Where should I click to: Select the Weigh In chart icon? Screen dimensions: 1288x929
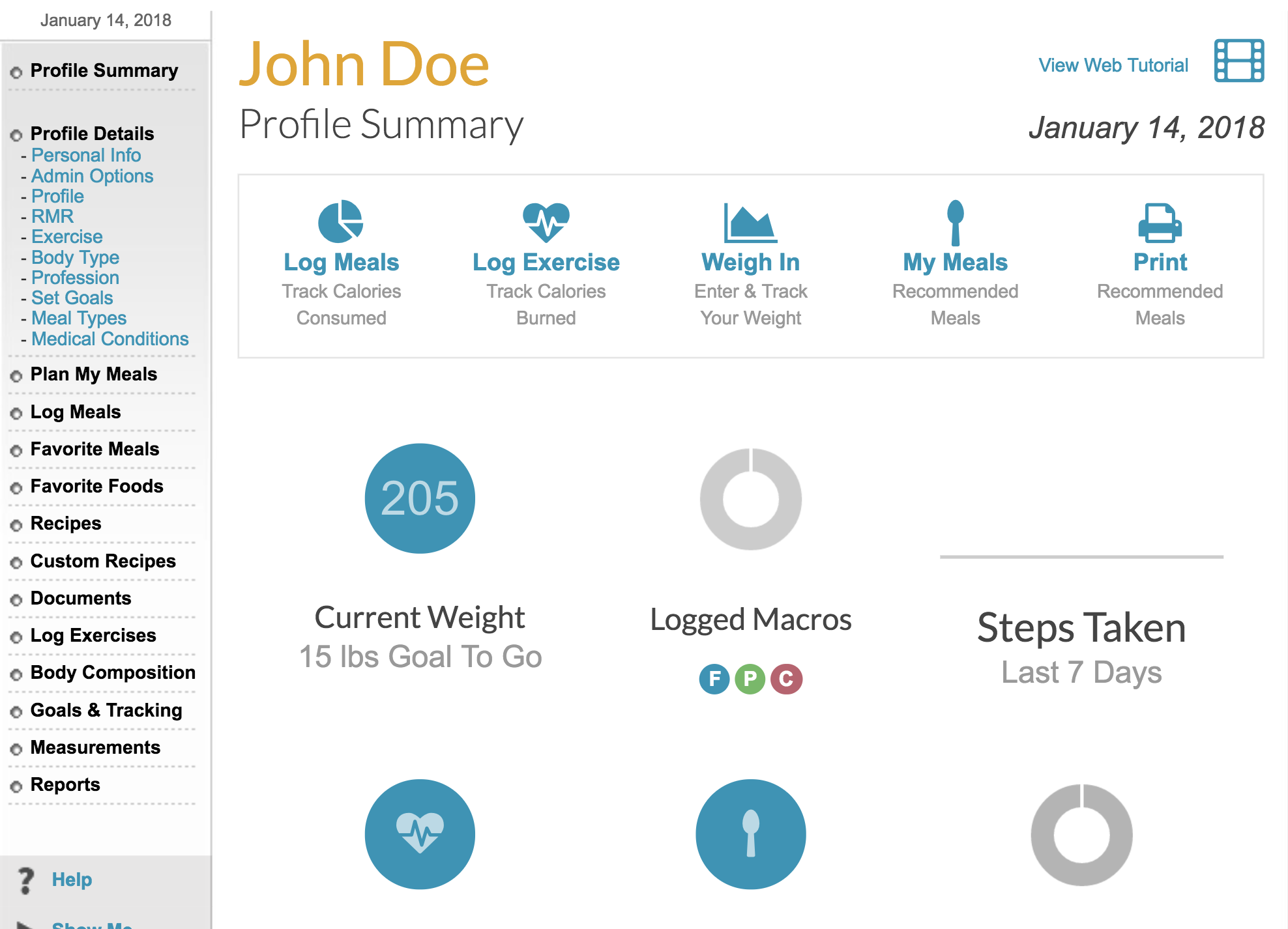coord(750,222)
